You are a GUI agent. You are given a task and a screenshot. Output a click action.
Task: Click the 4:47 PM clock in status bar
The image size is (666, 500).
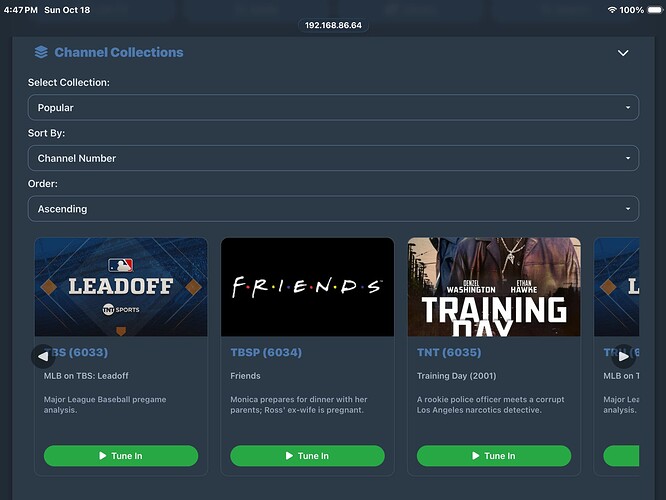(x=20, y=10)
